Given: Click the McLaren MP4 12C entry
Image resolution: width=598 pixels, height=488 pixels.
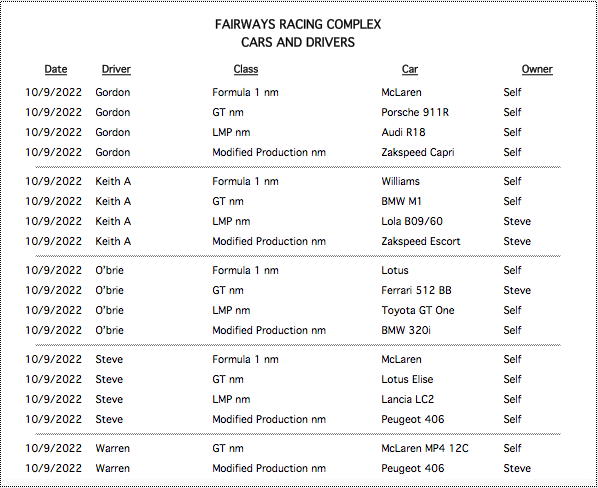Looking at the screenshot, I should tap(424, 448).
